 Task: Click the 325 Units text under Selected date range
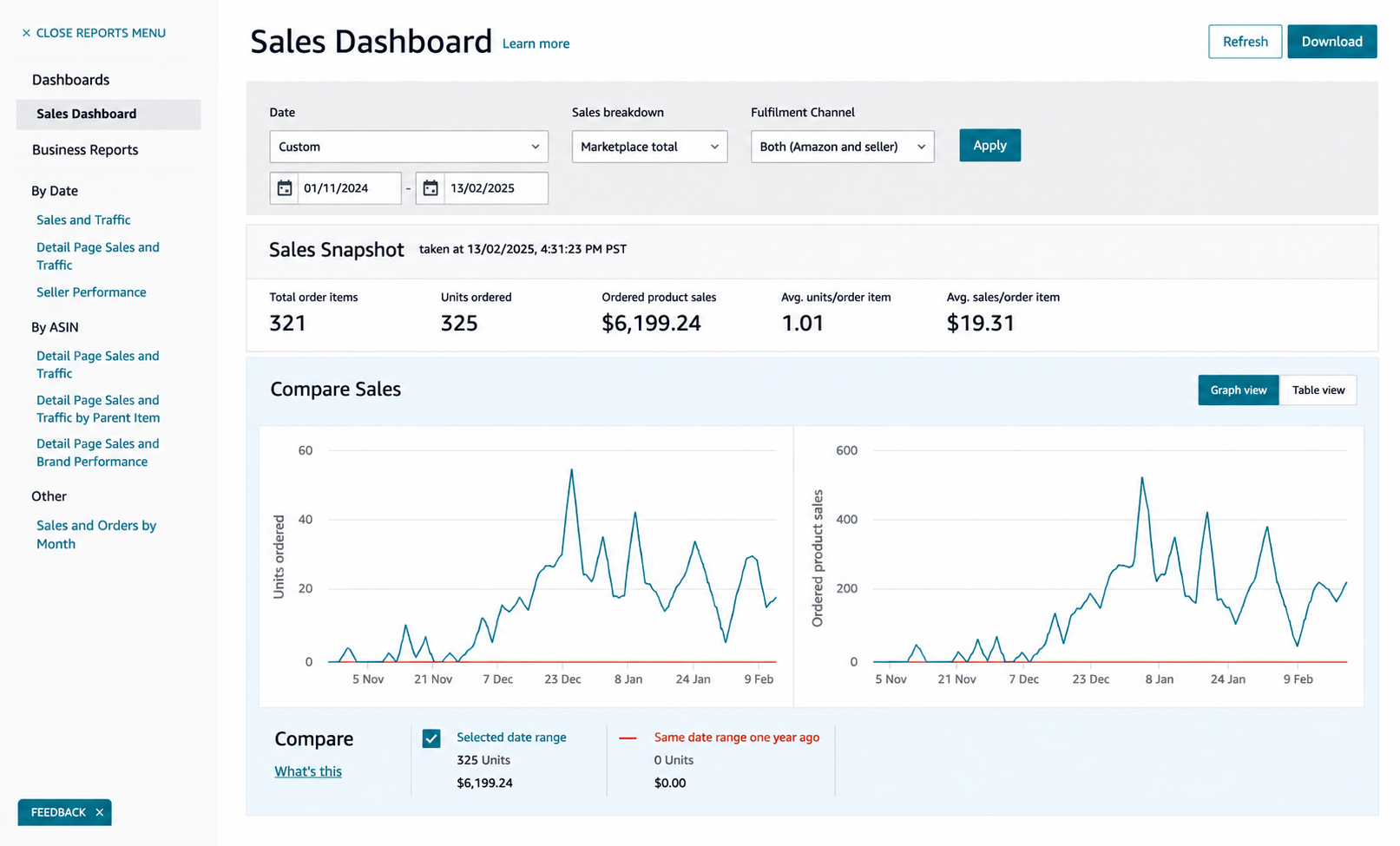tap(483, 760)
